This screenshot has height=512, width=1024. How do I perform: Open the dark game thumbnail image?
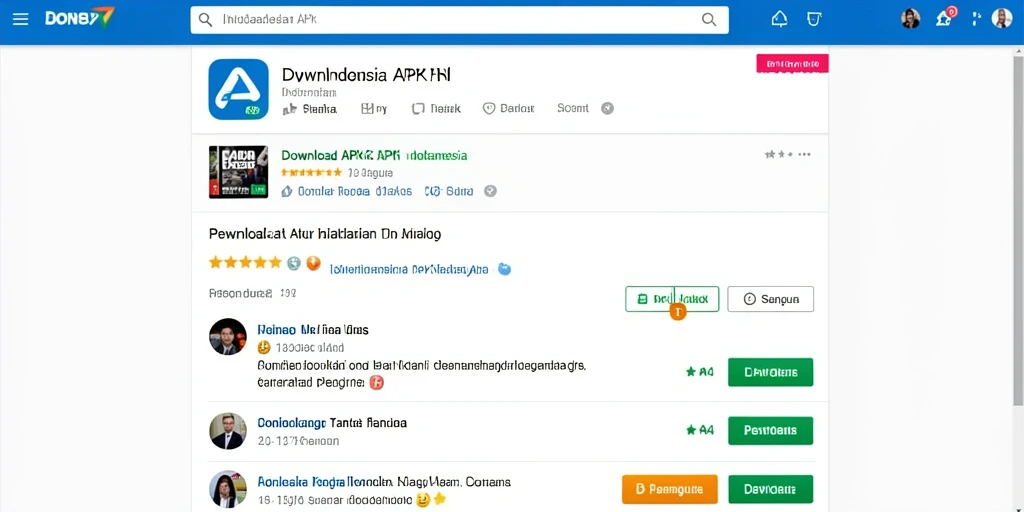click(x=238, y=172)
